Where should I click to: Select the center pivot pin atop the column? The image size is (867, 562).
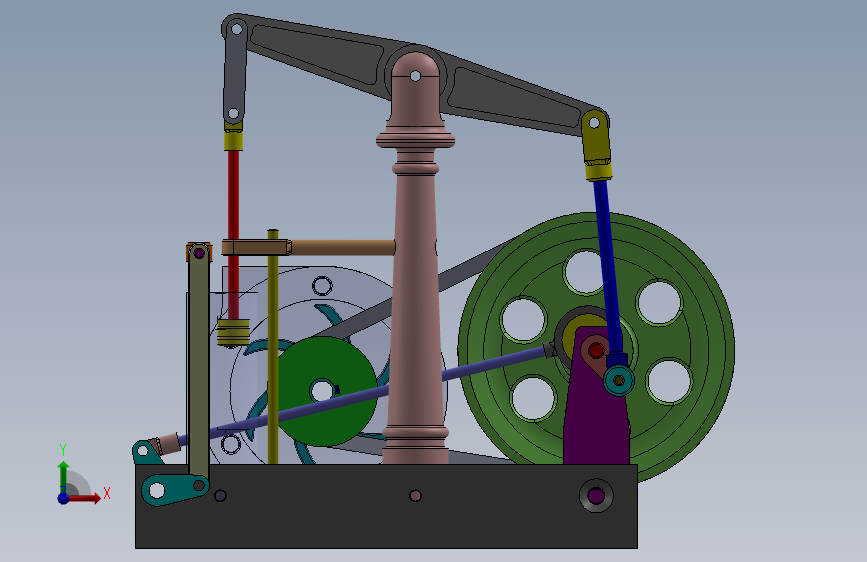click(x=415, y=76)
